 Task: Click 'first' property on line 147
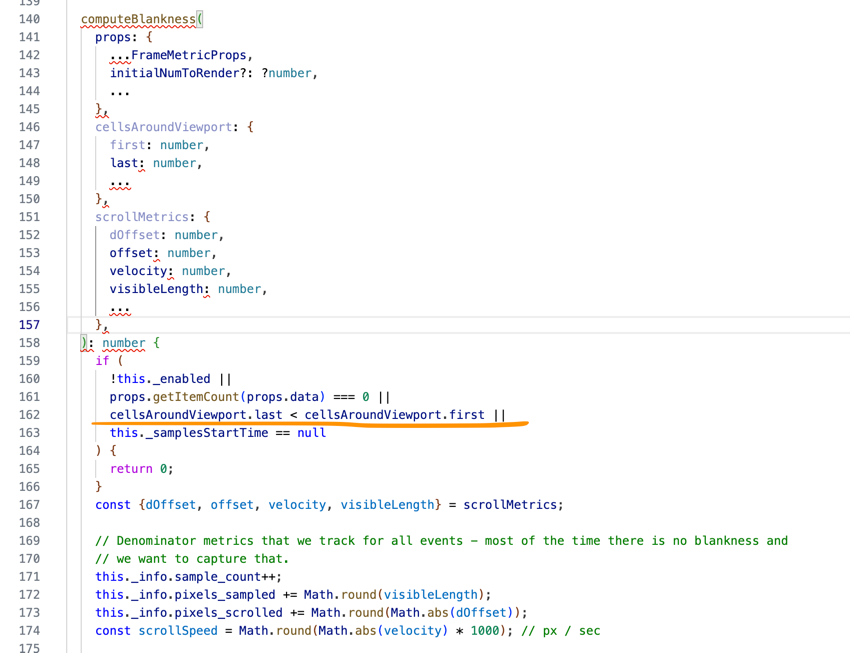127,145
